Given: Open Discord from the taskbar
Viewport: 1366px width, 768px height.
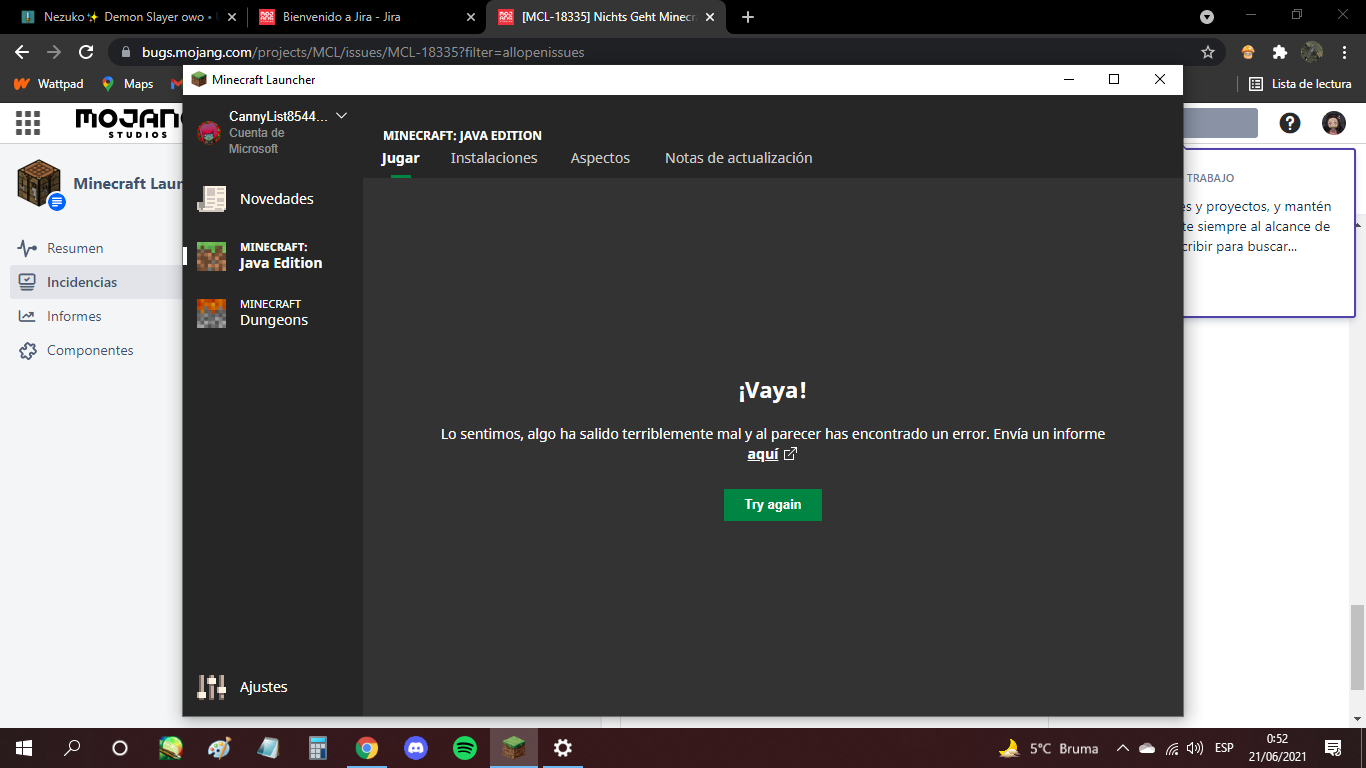Looking at the screenshot, I should click(x=415, y=747).
